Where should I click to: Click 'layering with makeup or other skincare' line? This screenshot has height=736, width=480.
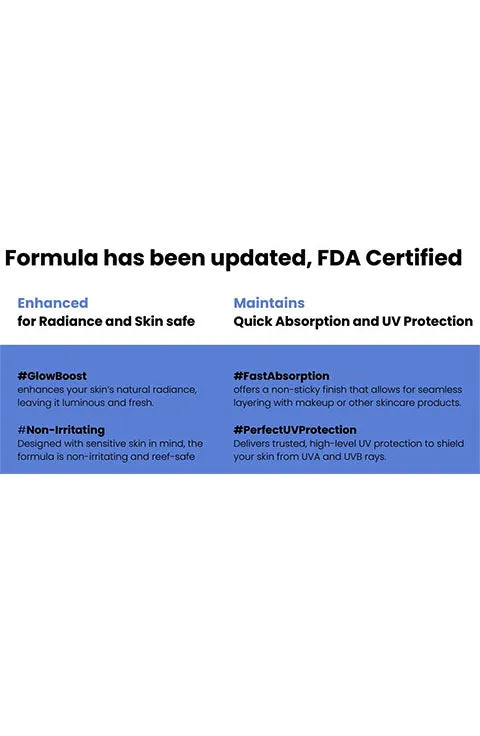coord(347,403)
